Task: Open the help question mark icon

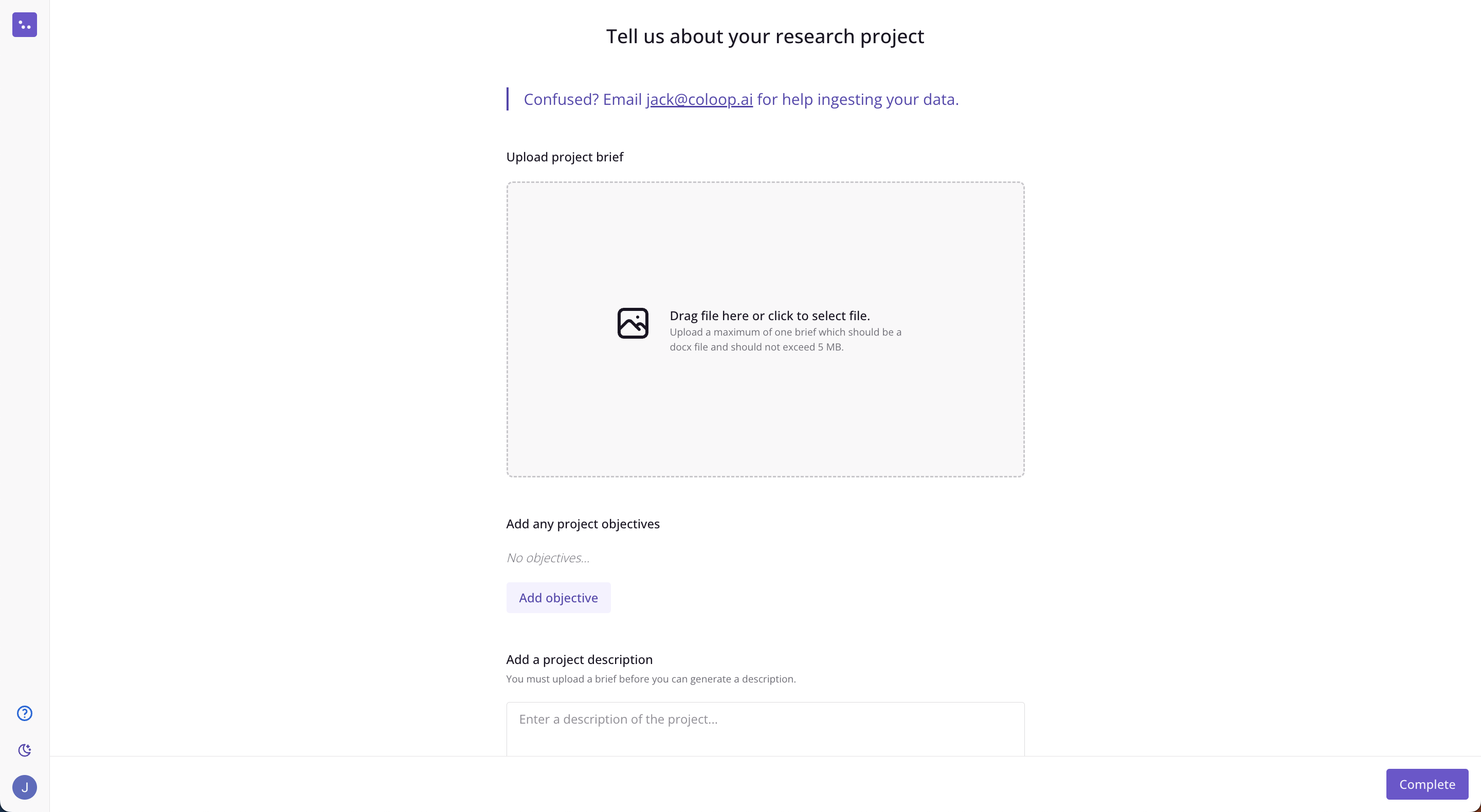Action: point(25,713)
